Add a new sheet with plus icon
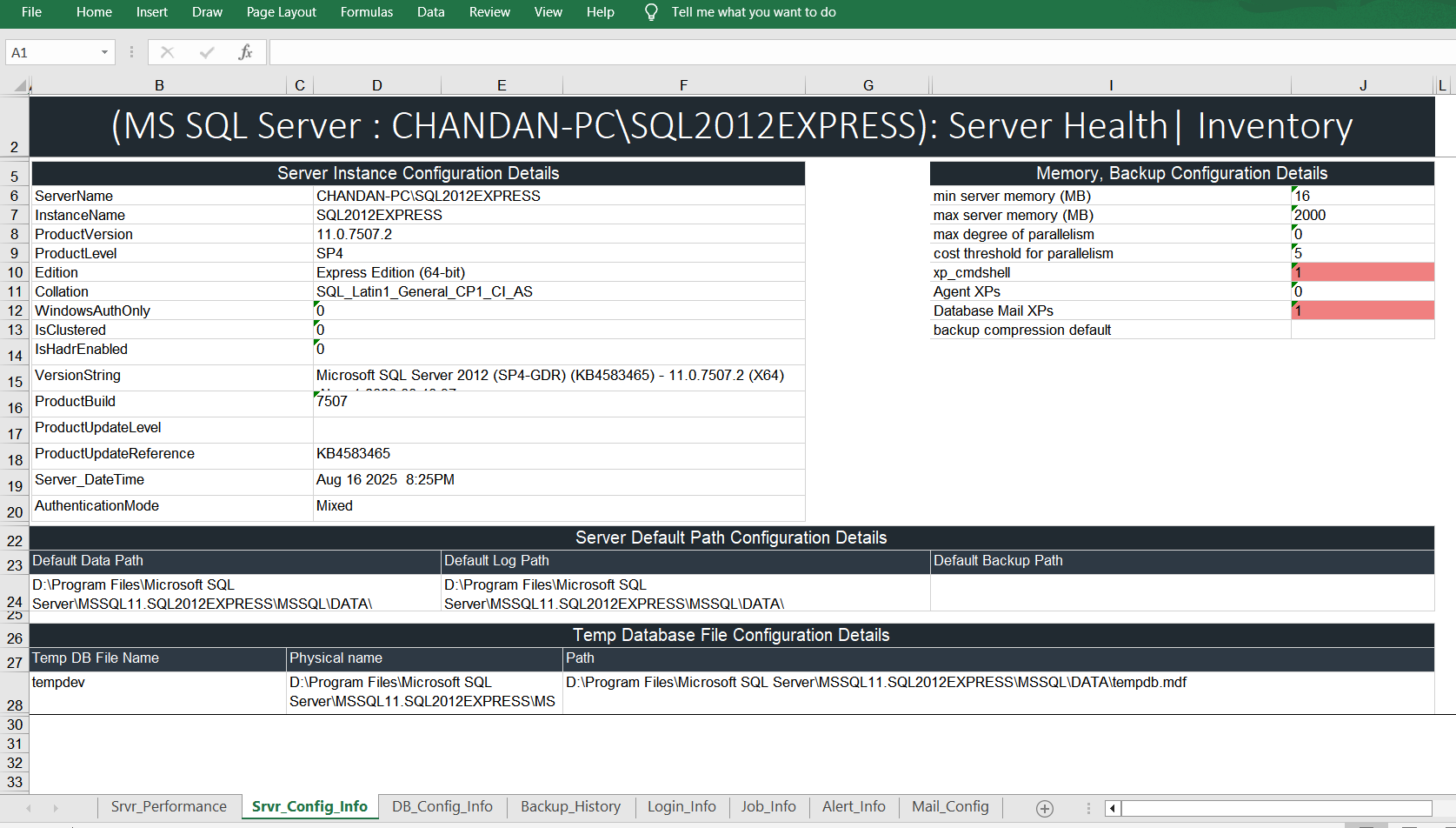The height and width of the screenshot is (828, 1456). click(1045, 808)
